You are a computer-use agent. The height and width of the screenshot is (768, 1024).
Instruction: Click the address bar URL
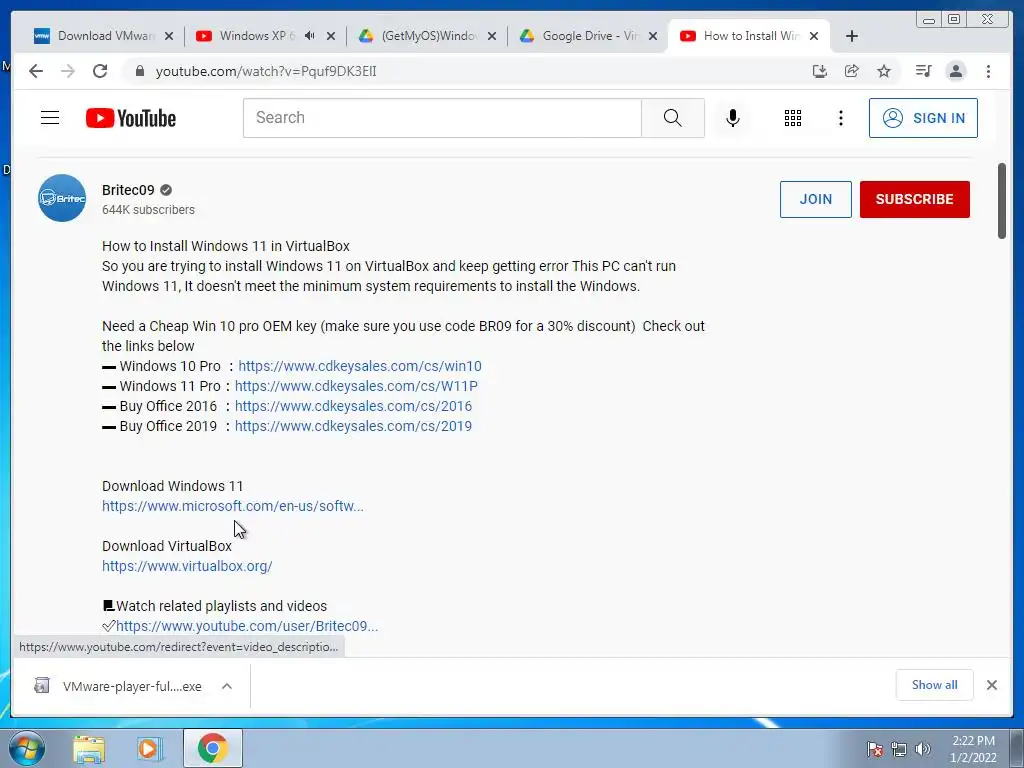(266, 71)
